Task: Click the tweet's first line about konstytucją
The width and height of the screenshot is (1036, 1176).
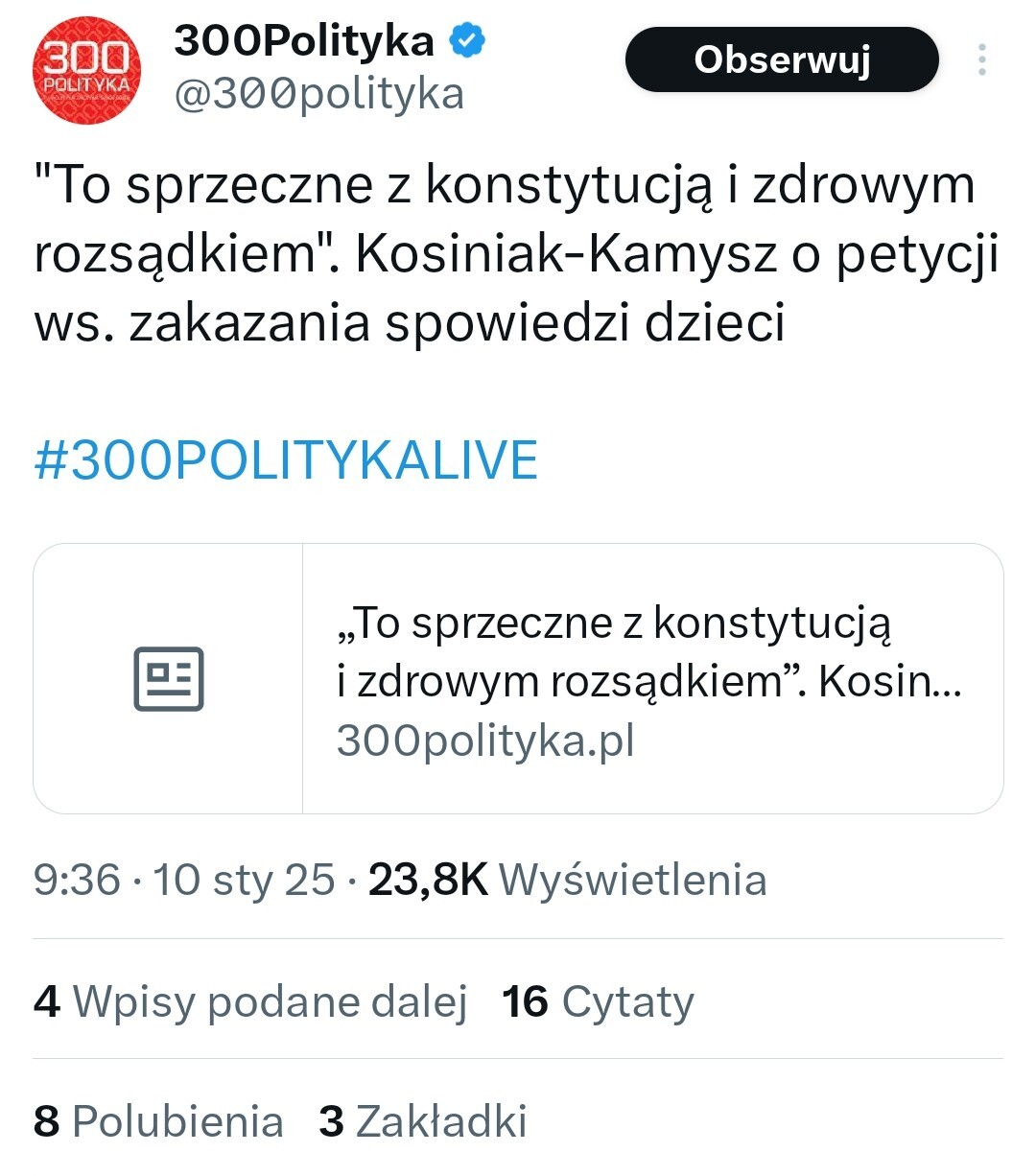Action: click(505, 185)
